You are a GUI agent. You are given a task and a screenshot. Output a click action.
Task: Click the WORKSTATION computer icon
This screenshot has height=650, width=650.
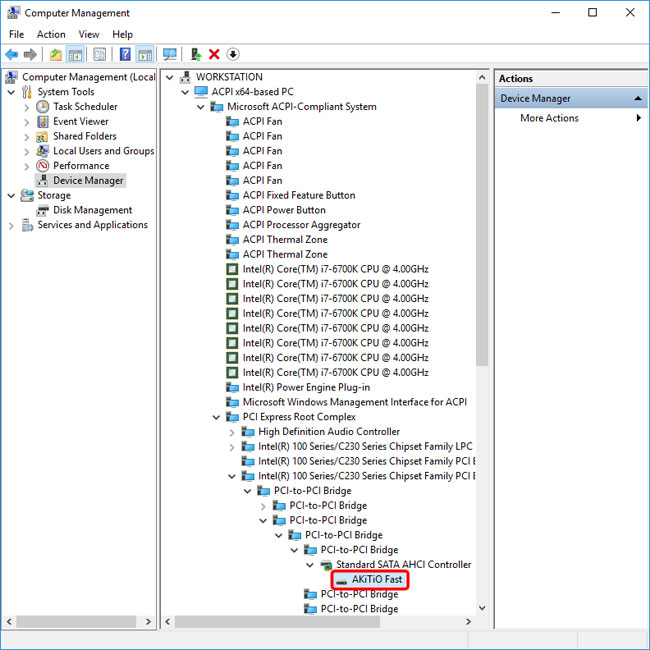click(185, 77)
